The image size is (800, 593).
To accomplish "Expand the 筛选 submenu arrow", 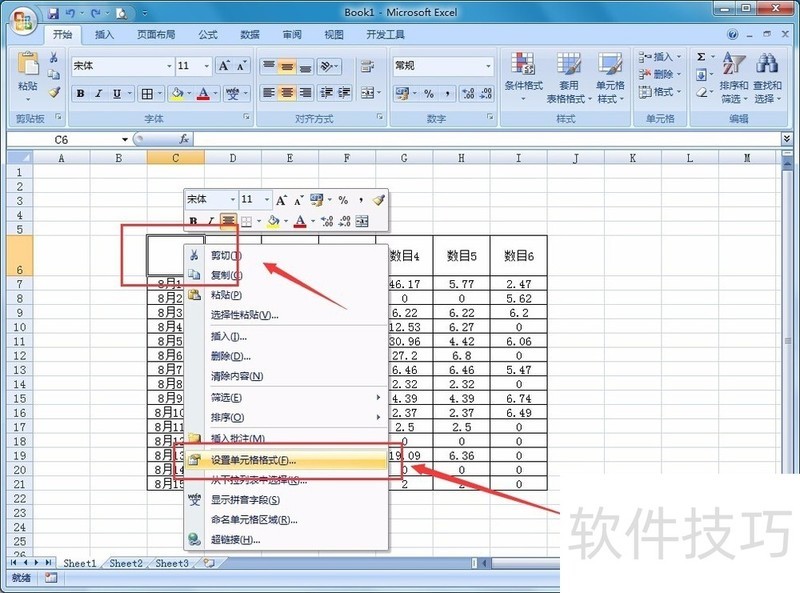I will pyautogui.click(x=378, y=397).
